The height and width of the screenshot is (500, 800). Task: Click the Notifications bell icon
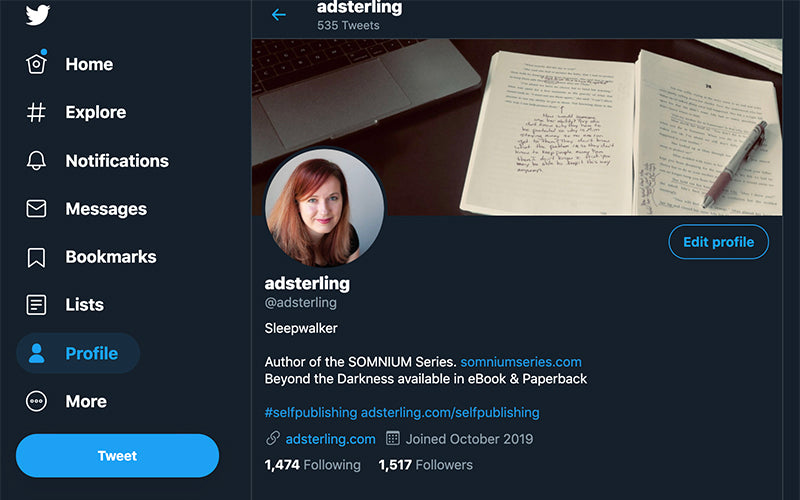37,160
